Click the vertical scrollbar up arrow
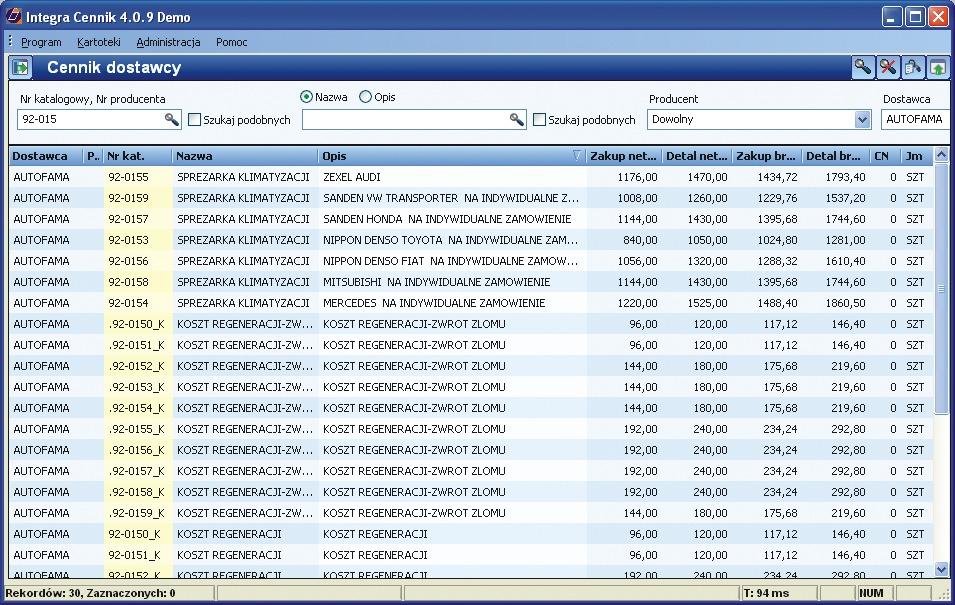 pyautogui.click(x=942, y=155)
